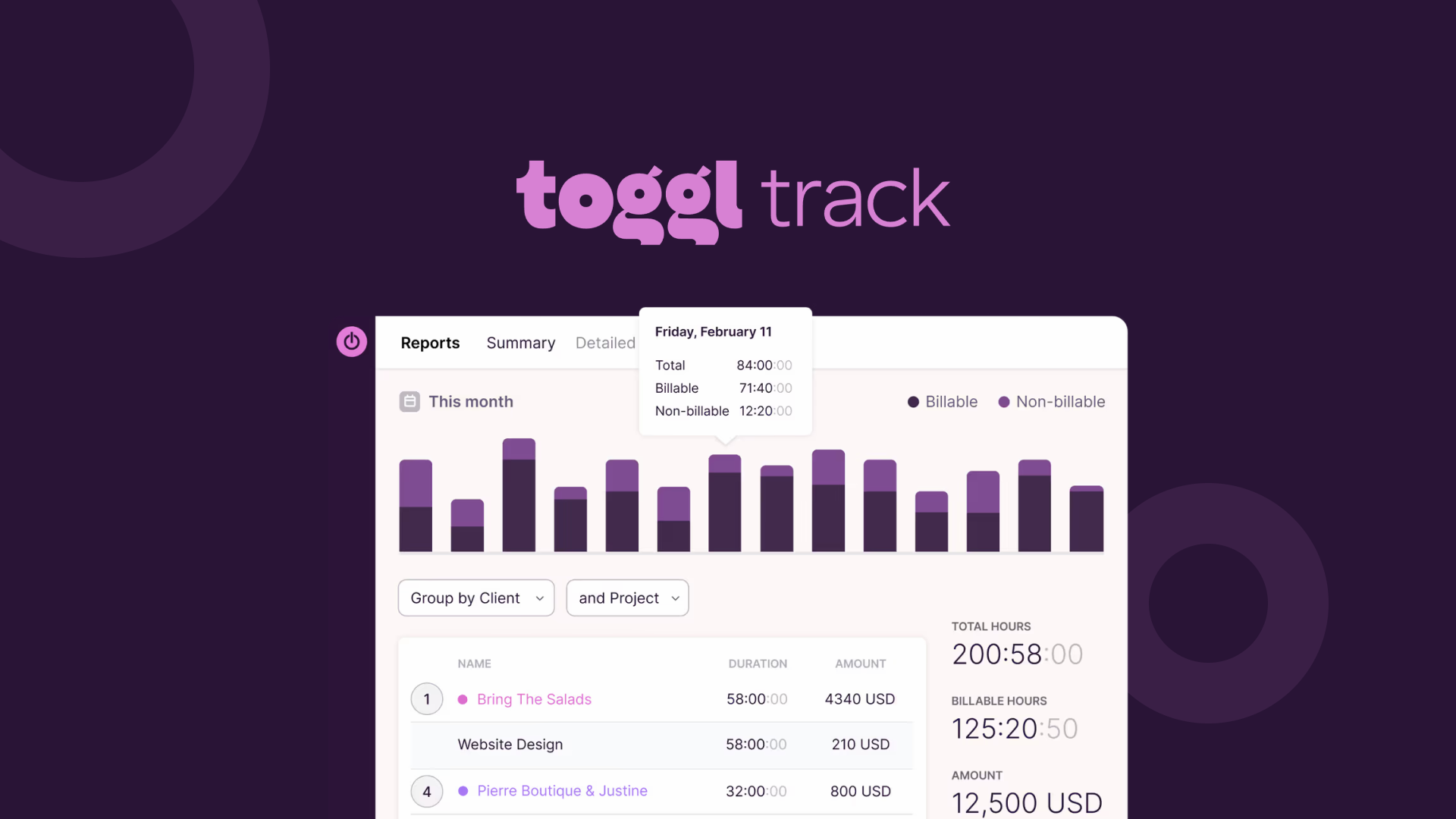The image size is (1456, 819).
Task: Toggle Billable hours visibility in legend
Action: pyautogui.click(x=941, y=401)
